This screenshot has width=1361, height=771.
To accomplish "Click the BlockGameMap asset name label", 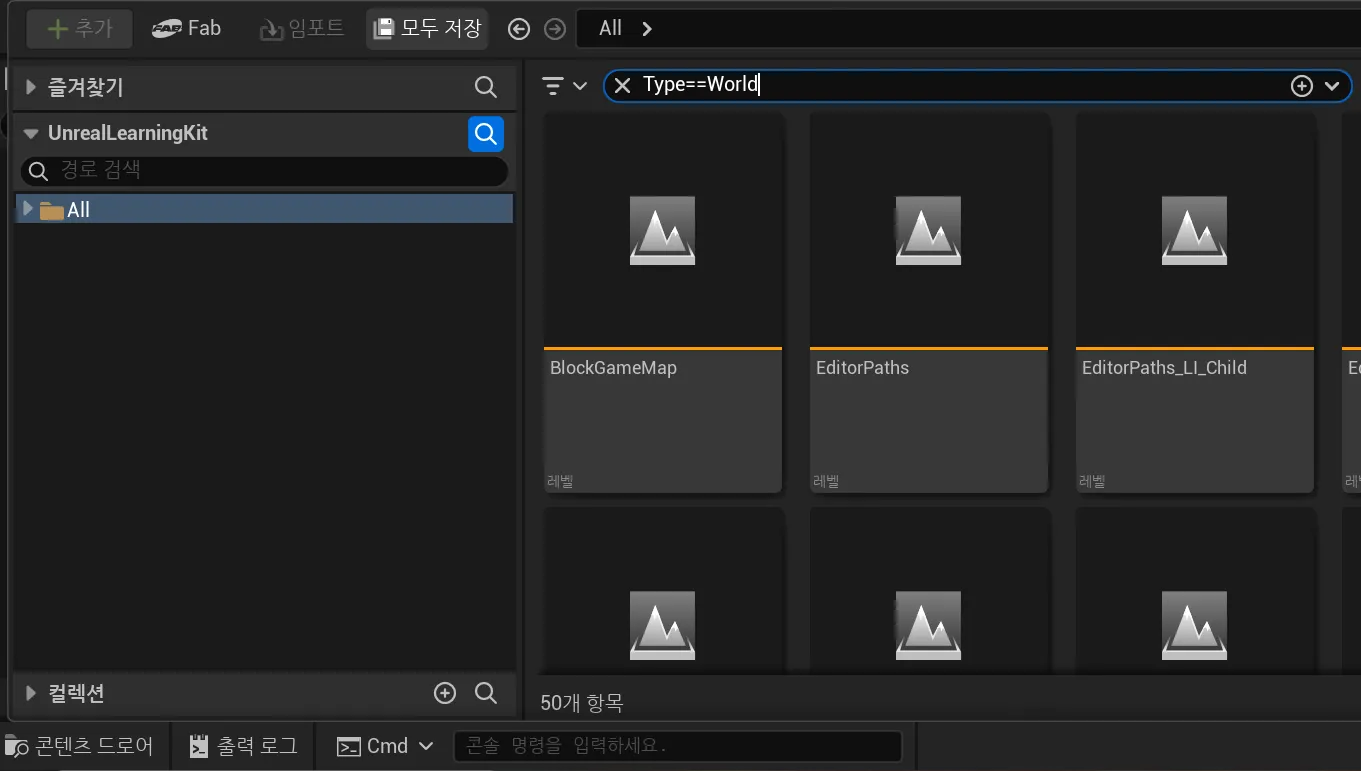I will coord(613,368).
